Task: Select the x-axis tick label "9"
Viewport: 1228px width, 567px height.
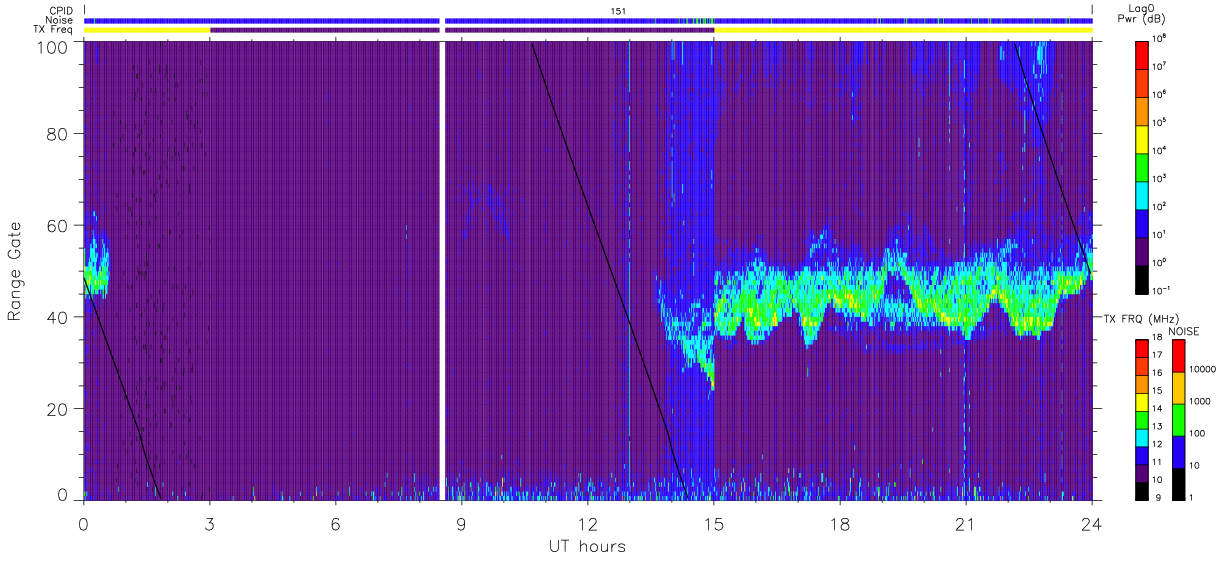Action: (461, 523)
